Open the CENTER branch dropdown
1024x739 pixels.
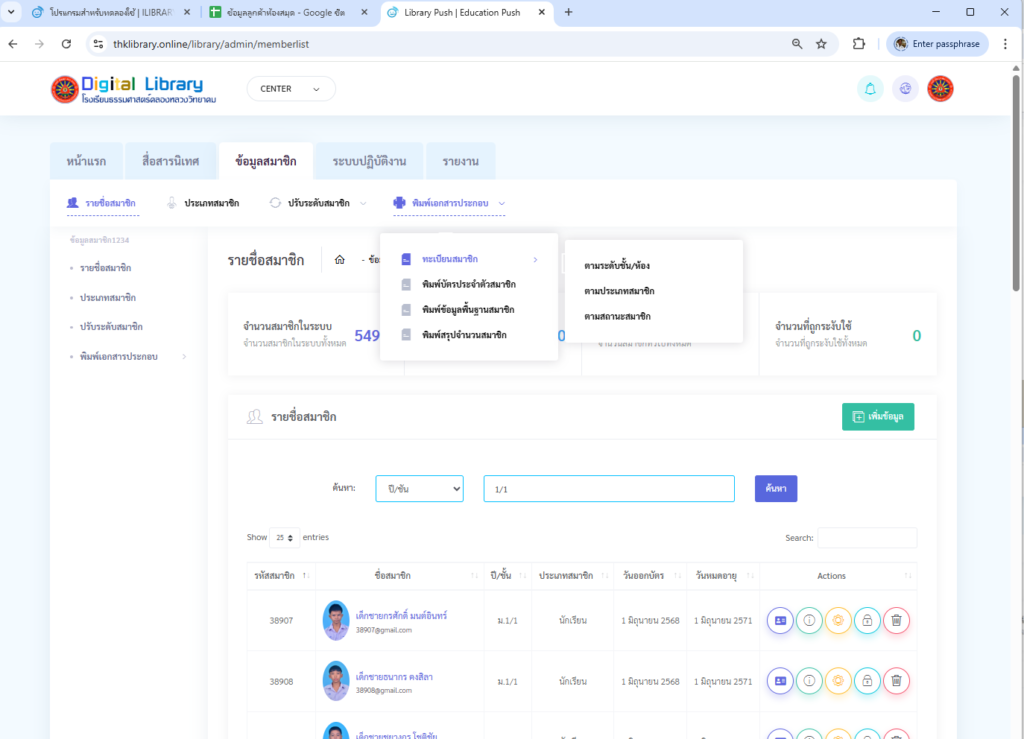(290, 89)
